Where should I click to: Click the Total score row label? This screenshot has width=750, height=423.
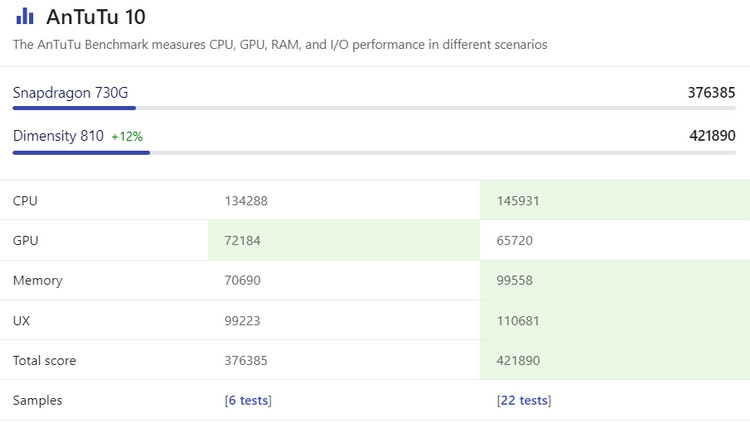[44, 360]
